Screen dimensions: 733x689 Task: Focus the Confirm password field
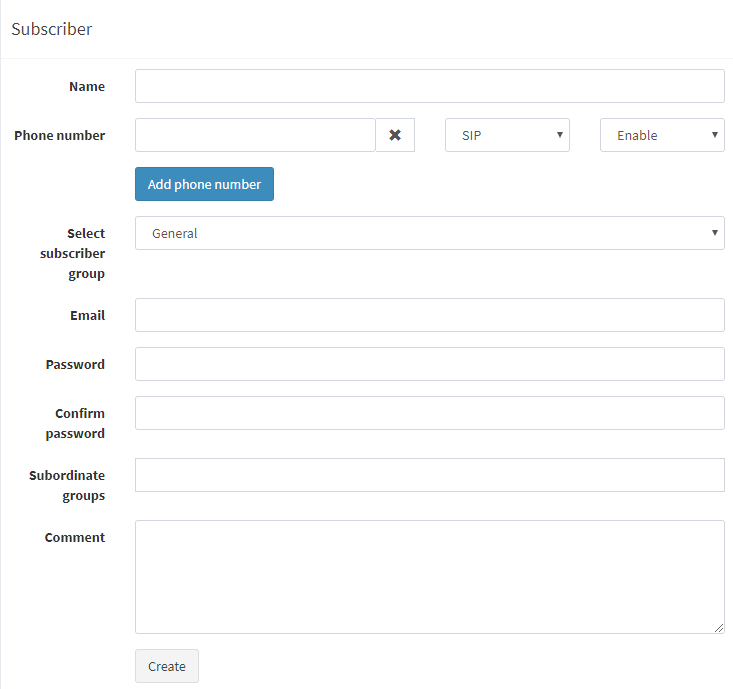(430, 413)
